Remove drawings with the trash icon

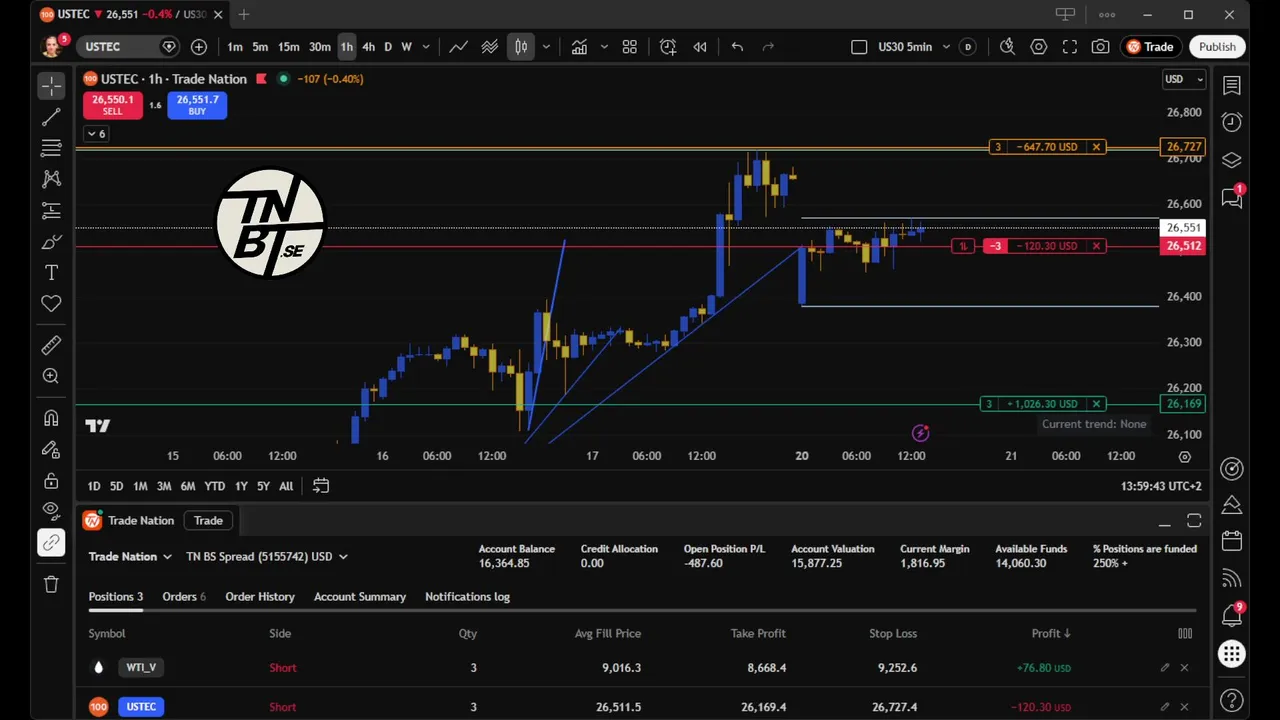51,584
